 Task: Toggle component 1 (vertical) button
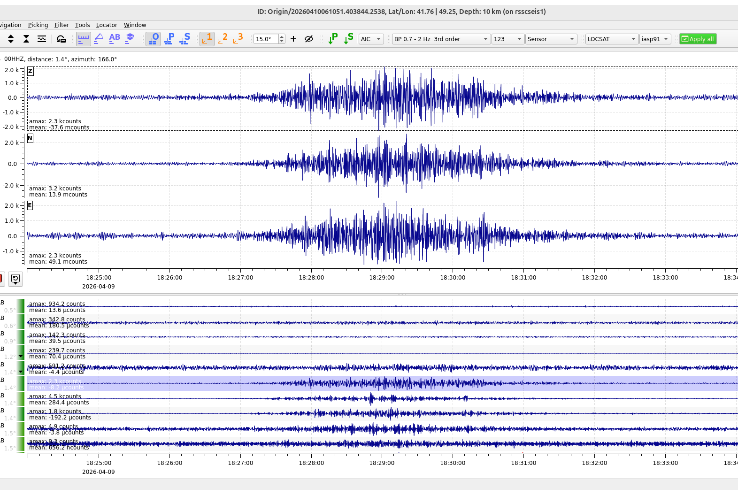[x=207, y=39]
